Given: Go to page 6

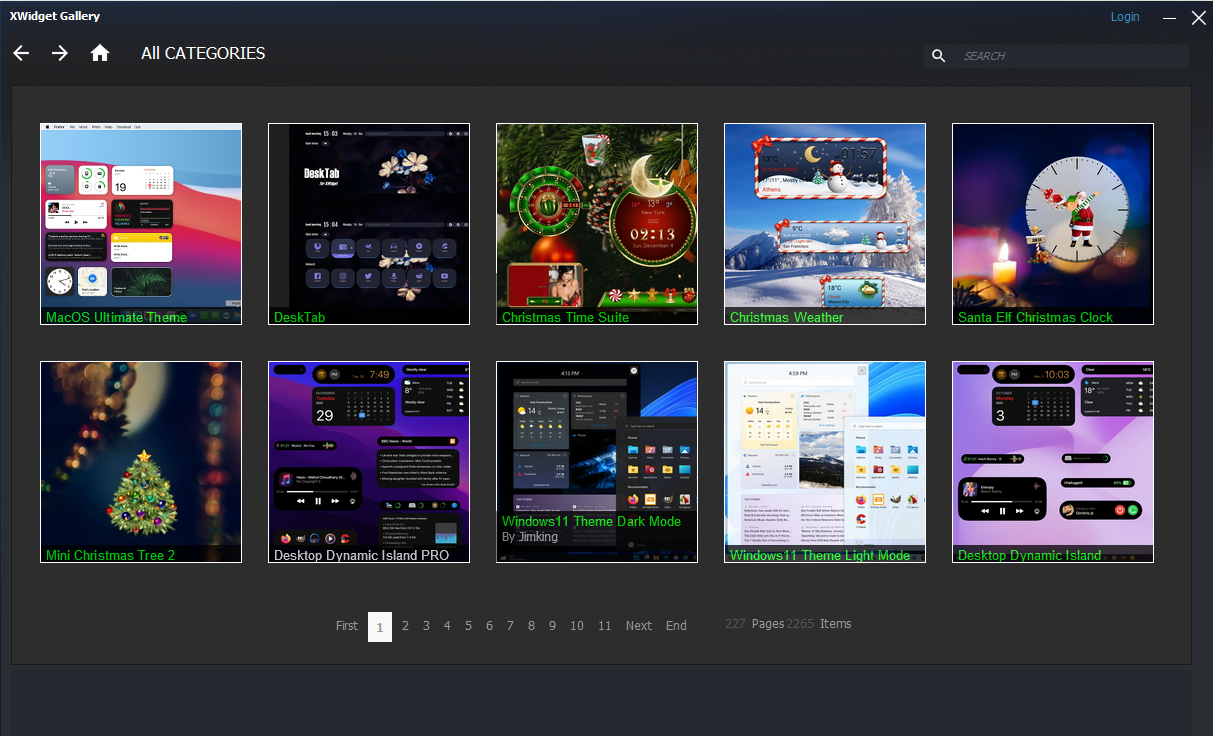Looking at the screenshot, I should click(489, 626).
